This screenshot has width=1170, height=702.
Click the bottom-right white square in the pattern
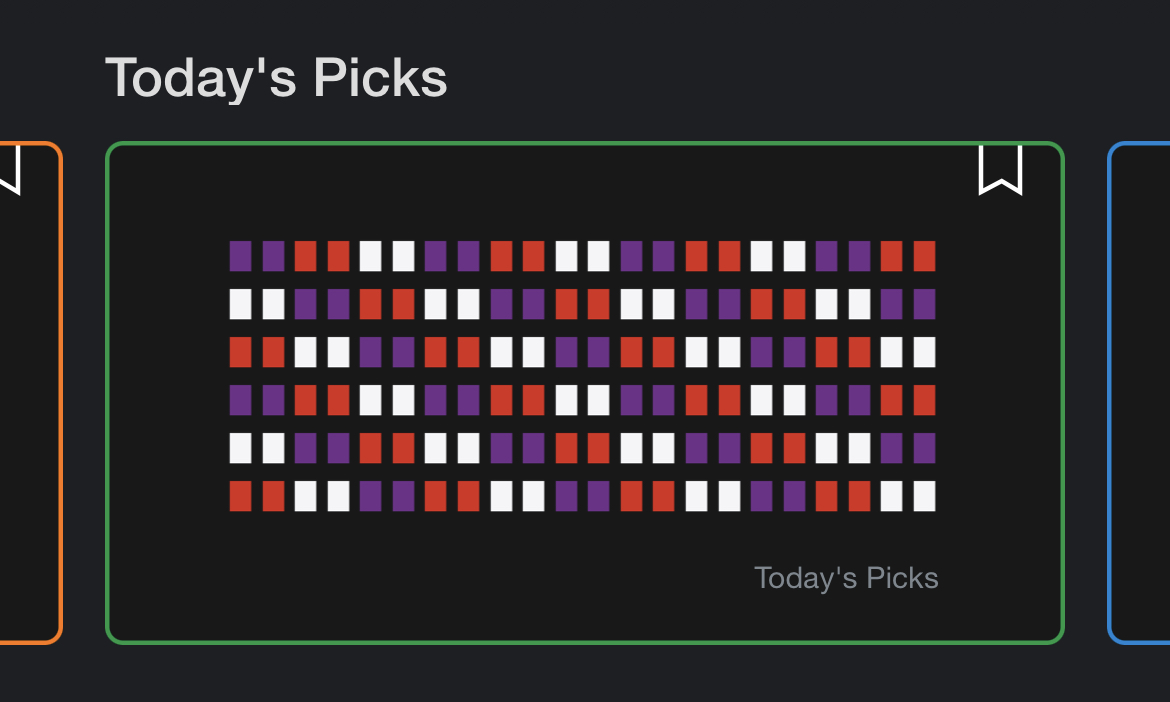click(x=924, y=496)
